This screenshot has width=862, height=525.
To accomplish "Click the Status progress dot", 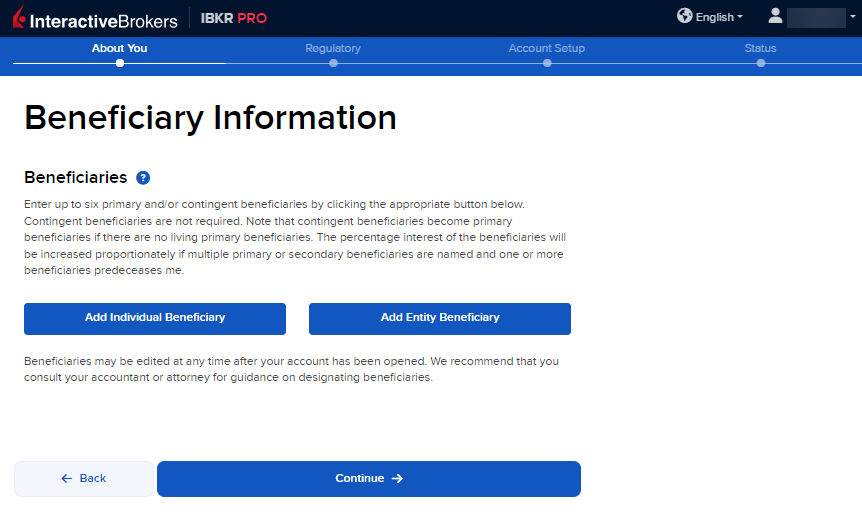I will [761, 63].
